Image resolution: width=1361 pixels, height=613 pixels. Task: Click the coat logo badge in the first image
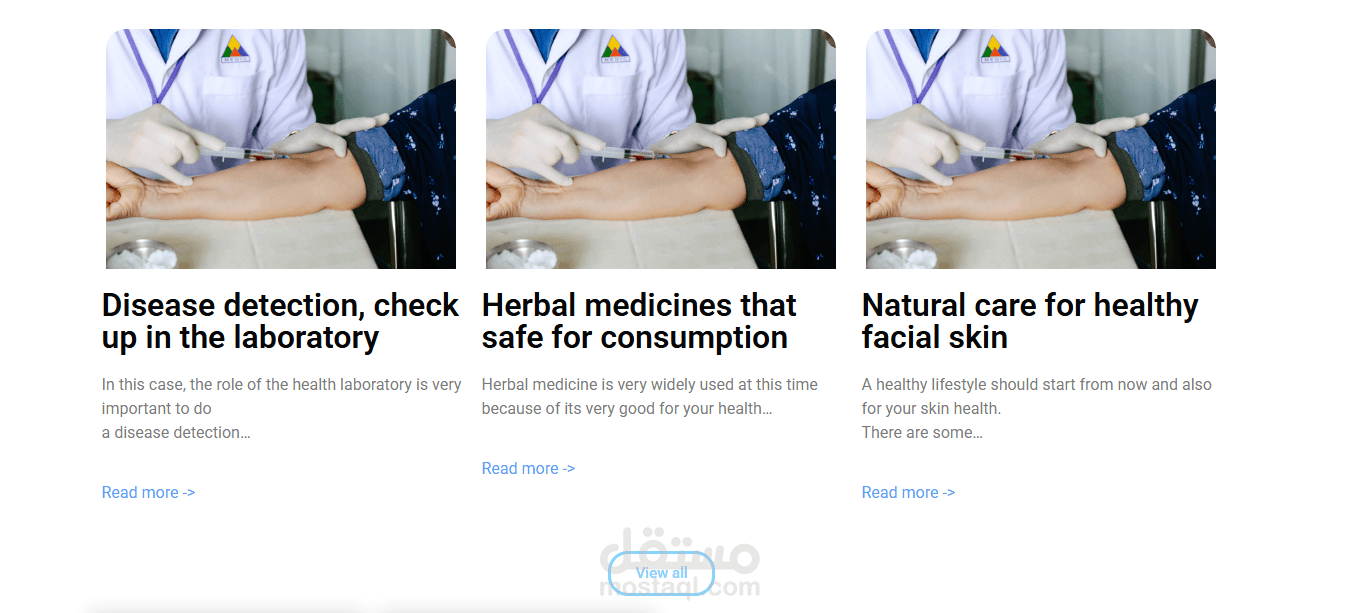coord(235,49)
